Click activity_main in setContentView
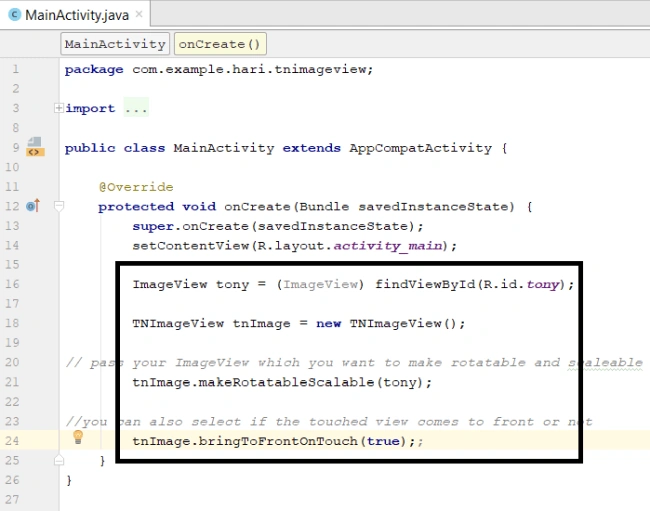The height and width of the screenshot is (511, 650). 388,246
